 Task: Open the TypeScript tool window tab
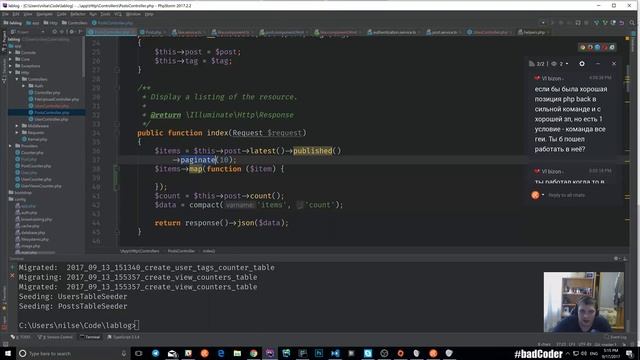tap(124, 337)
